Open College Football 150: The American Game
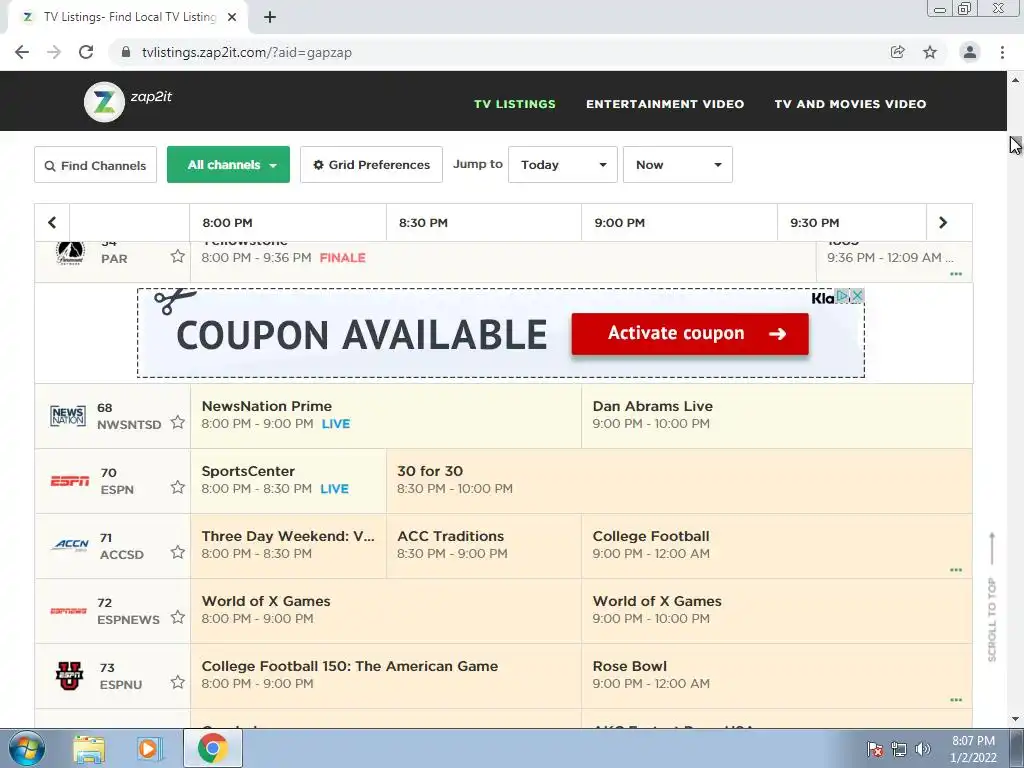This screenshot has height=768, width=1024. pos(386,675)
